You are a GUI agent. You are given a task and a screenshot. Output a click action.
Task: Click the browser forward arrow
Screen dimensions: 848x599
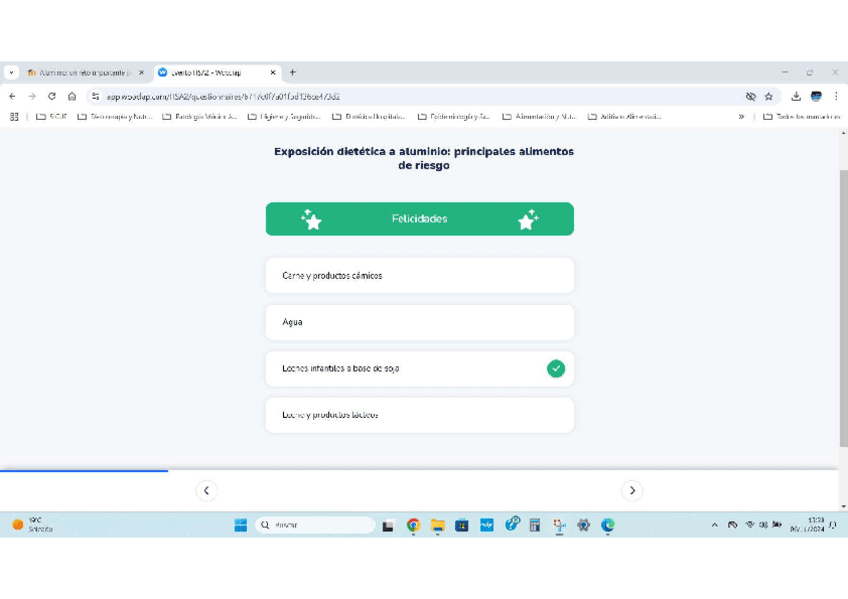tap(32, 96)
